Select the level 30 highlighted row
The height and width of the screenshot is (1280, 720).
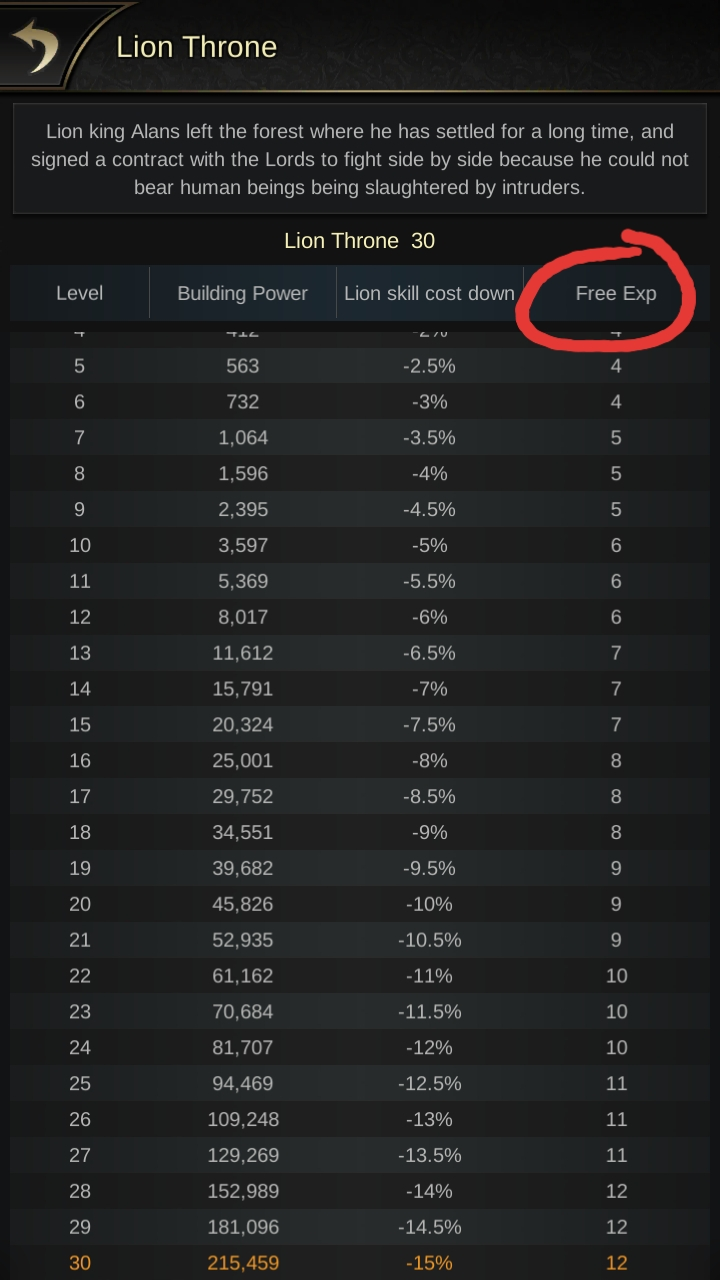pos(360,1263)
